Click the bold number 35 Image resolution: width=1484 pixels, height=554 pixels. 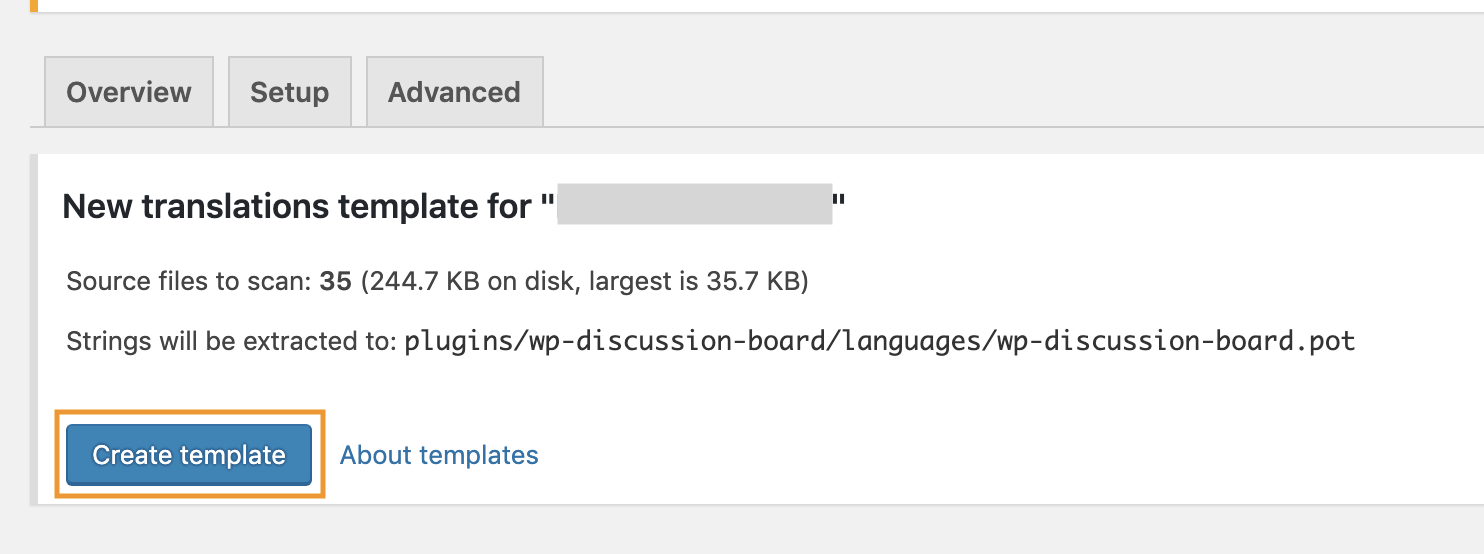(336, 282)
